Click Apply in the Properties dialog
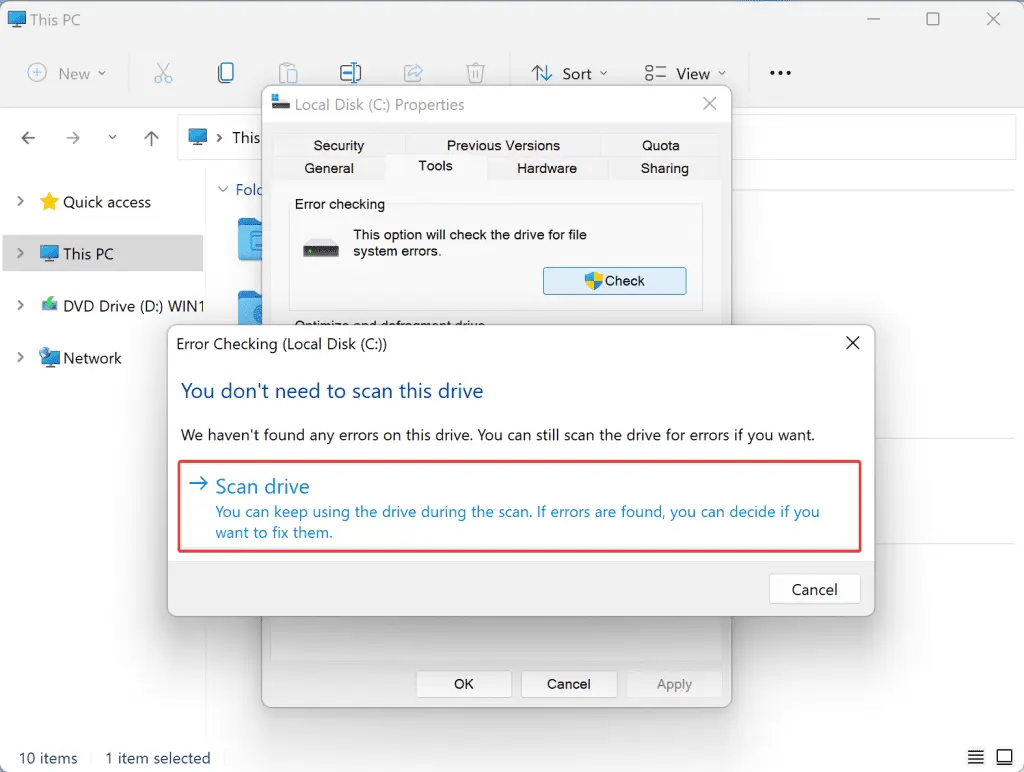This screenshot has height=772, width=1024. pos(674,684)
